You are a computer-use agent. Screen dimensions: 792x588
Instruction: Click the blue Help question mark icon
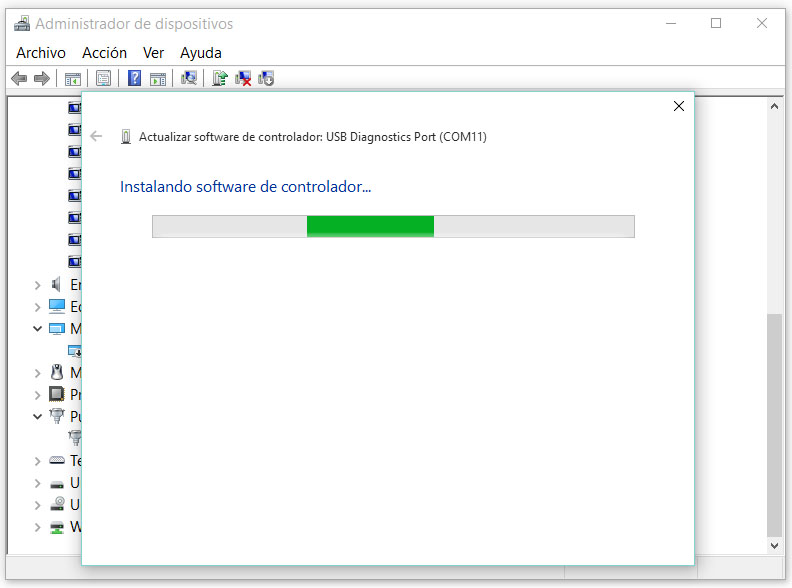coord(134,78)
